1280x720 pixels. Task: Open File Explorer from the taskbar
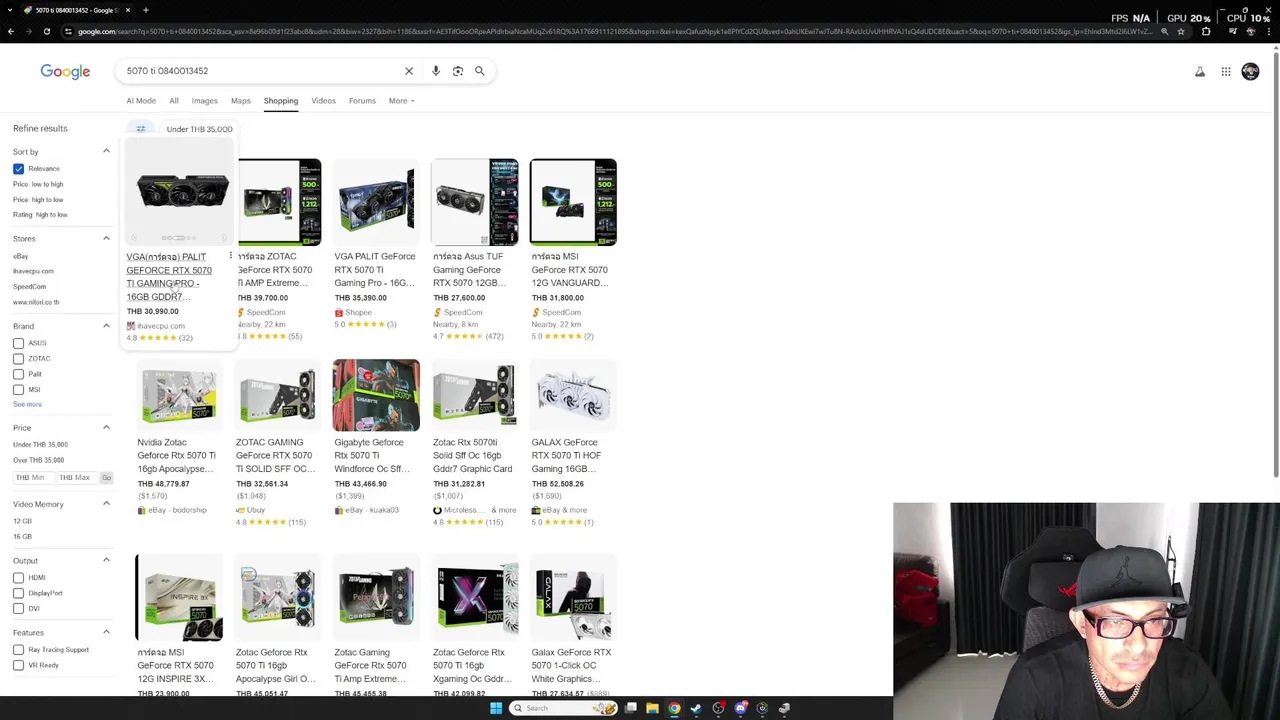(652, 708)
